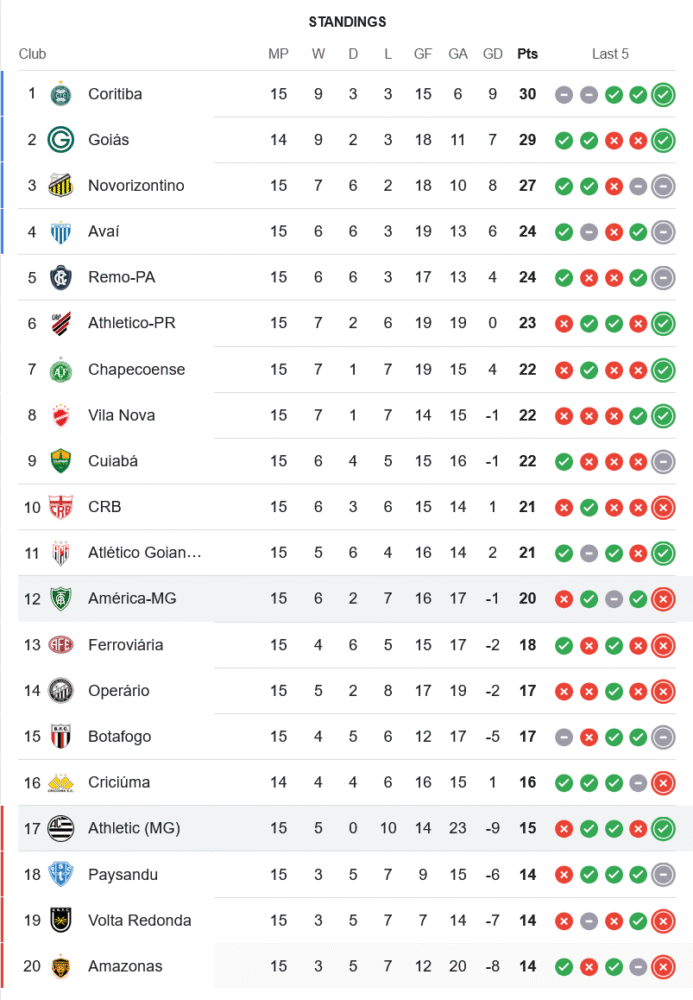Click the Goiás club crest icon
The height and width of the screenshot is (1000, 693).
pyautogui.click(x=62, y=140)
